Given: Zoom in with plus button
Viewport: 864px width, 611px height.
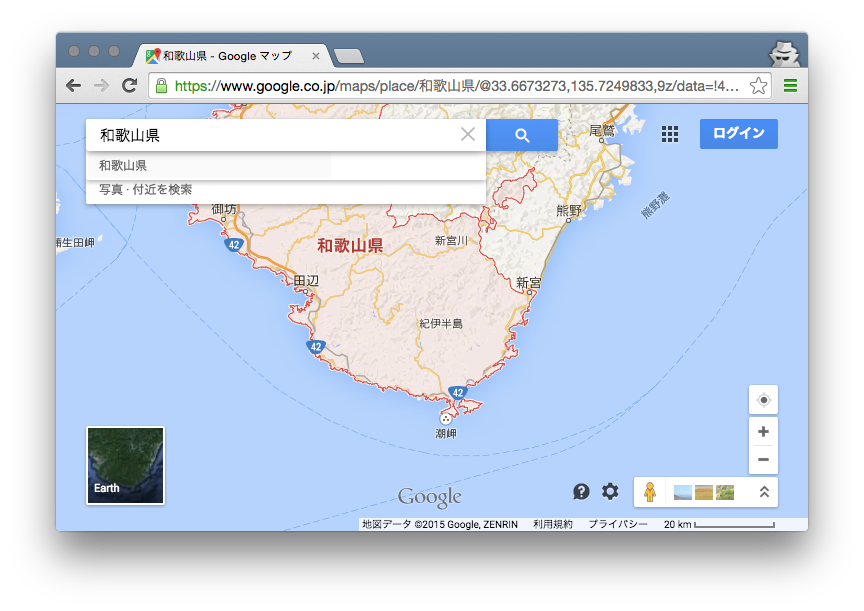Looking at the screenshot, I should pos(763,431).
